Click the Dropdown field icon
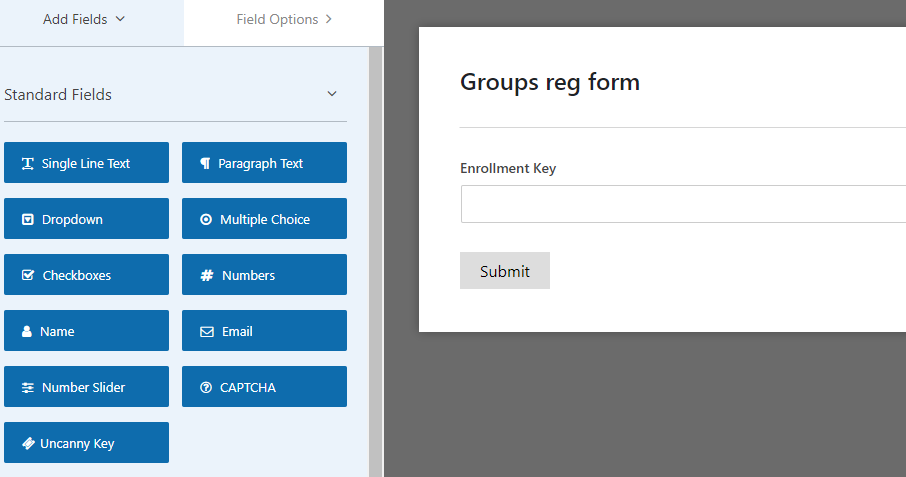 coord(28,219)
